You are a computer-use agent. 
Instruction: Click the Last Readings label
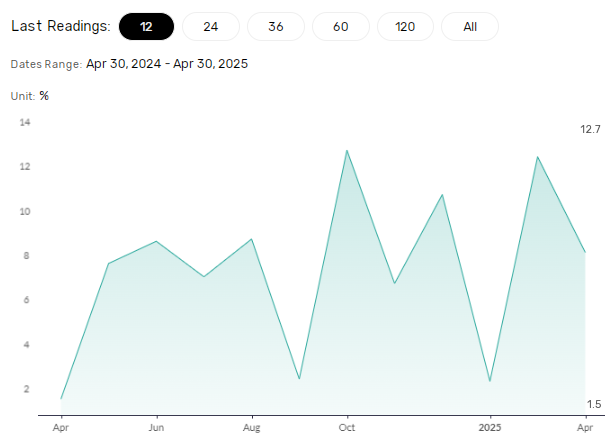click(x=61, y=26)
